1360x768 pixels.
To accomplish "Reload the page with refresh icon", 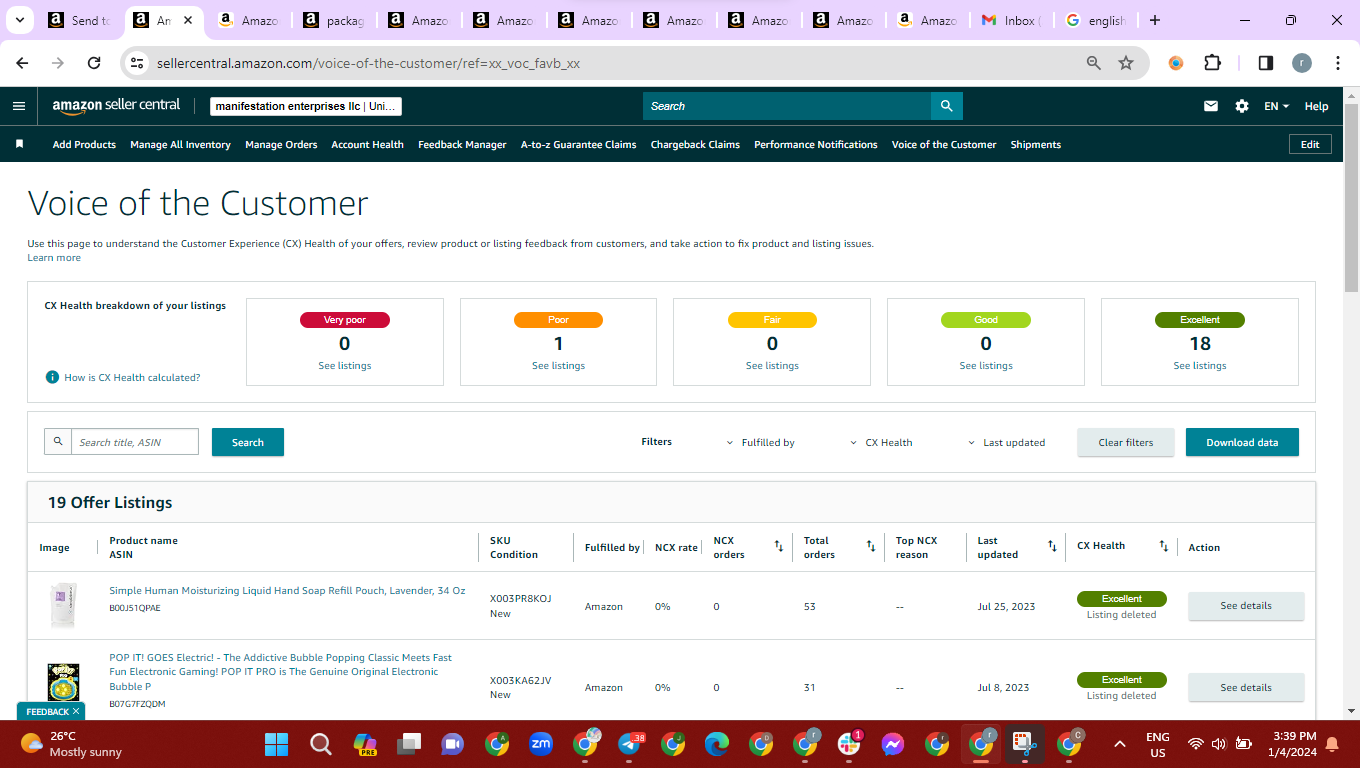I will click(94, 63).
